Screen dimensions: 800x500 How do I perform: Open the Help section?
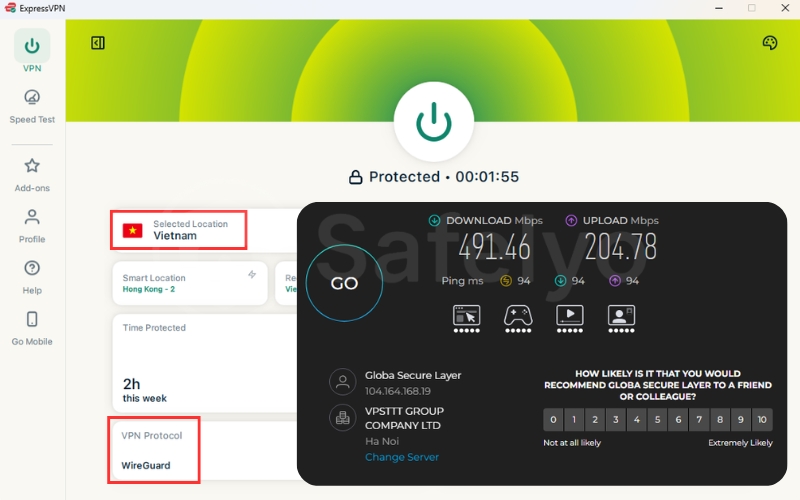point(32,277)
